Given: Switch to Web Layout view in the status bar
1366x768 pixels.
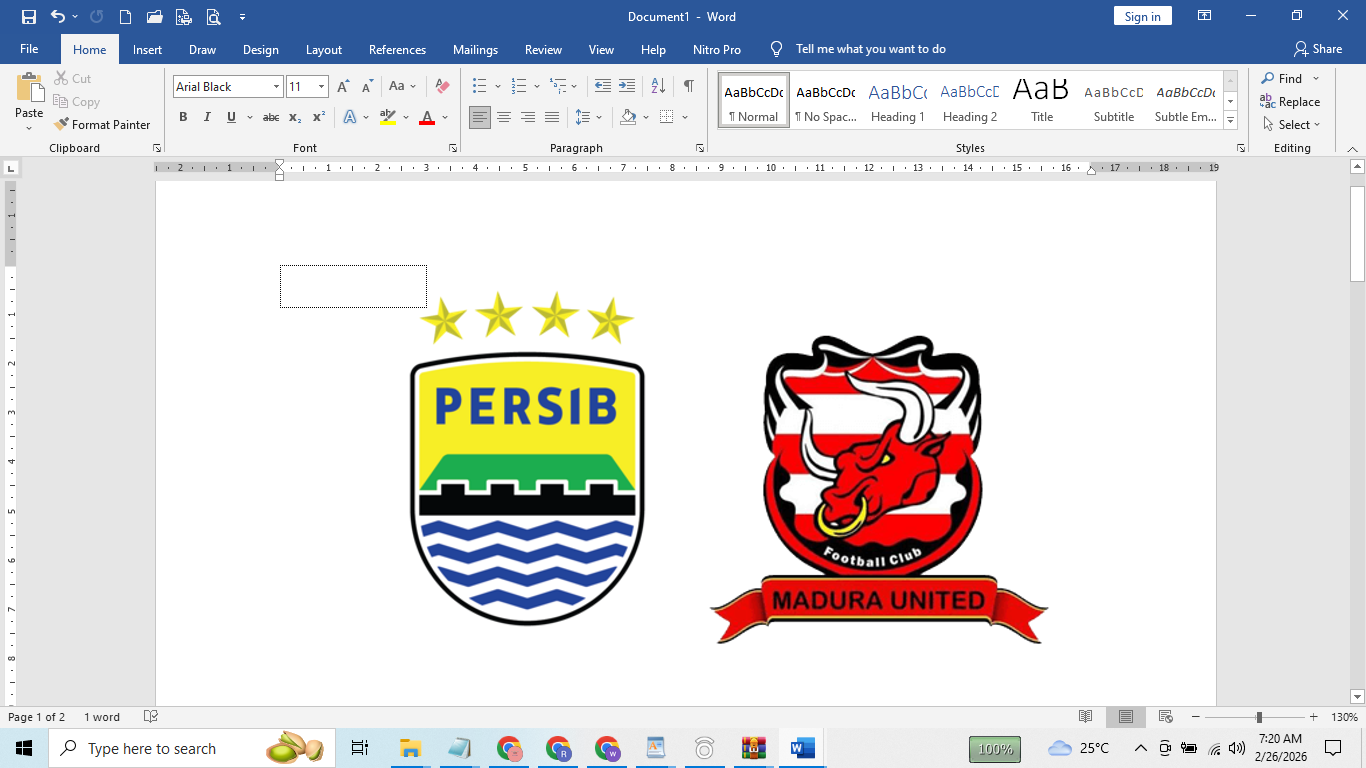Looking at the screenshot, I should pos(1165,717).
